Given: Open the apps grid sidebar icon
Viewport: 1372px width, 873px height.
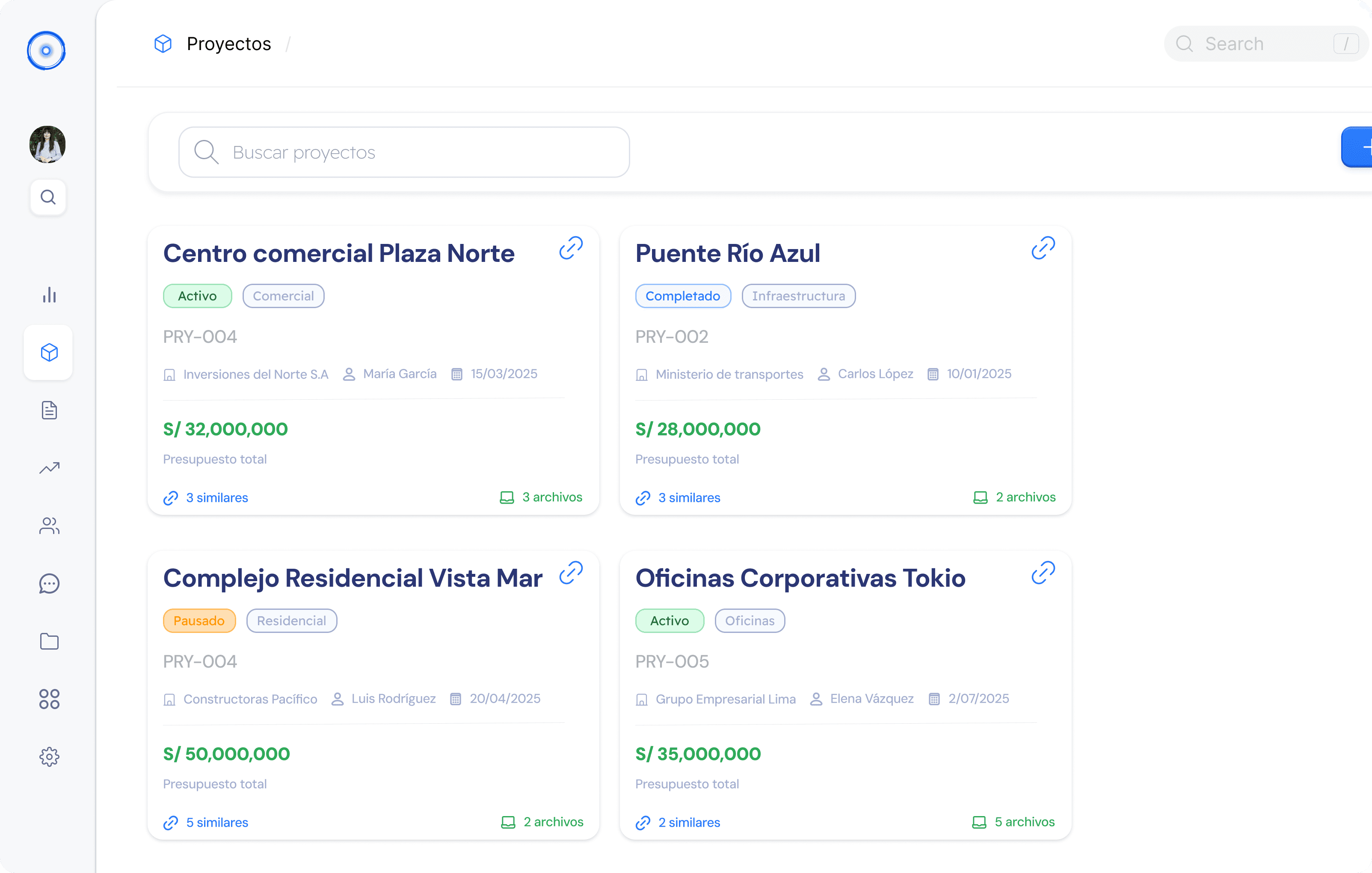Looking at the screenshot, I should coord(49,699).
